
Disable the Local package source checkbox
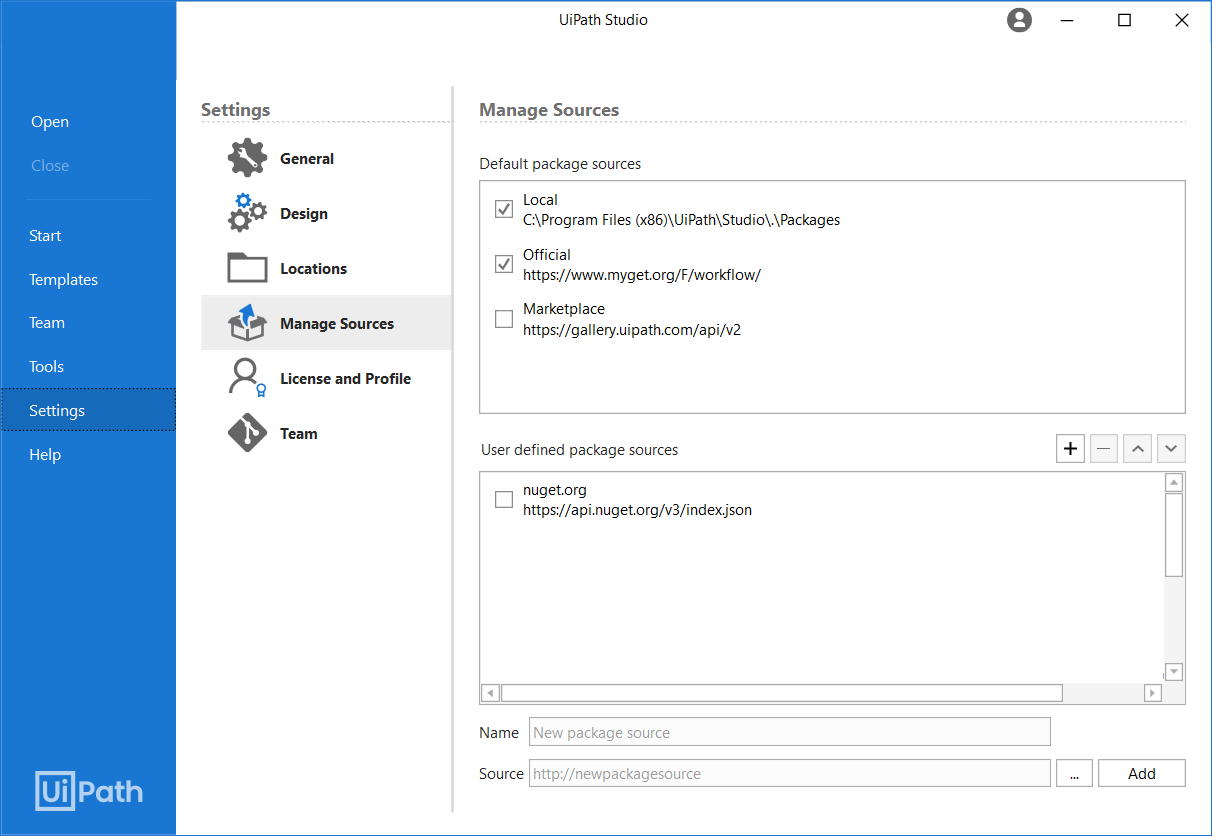(504, 209)
